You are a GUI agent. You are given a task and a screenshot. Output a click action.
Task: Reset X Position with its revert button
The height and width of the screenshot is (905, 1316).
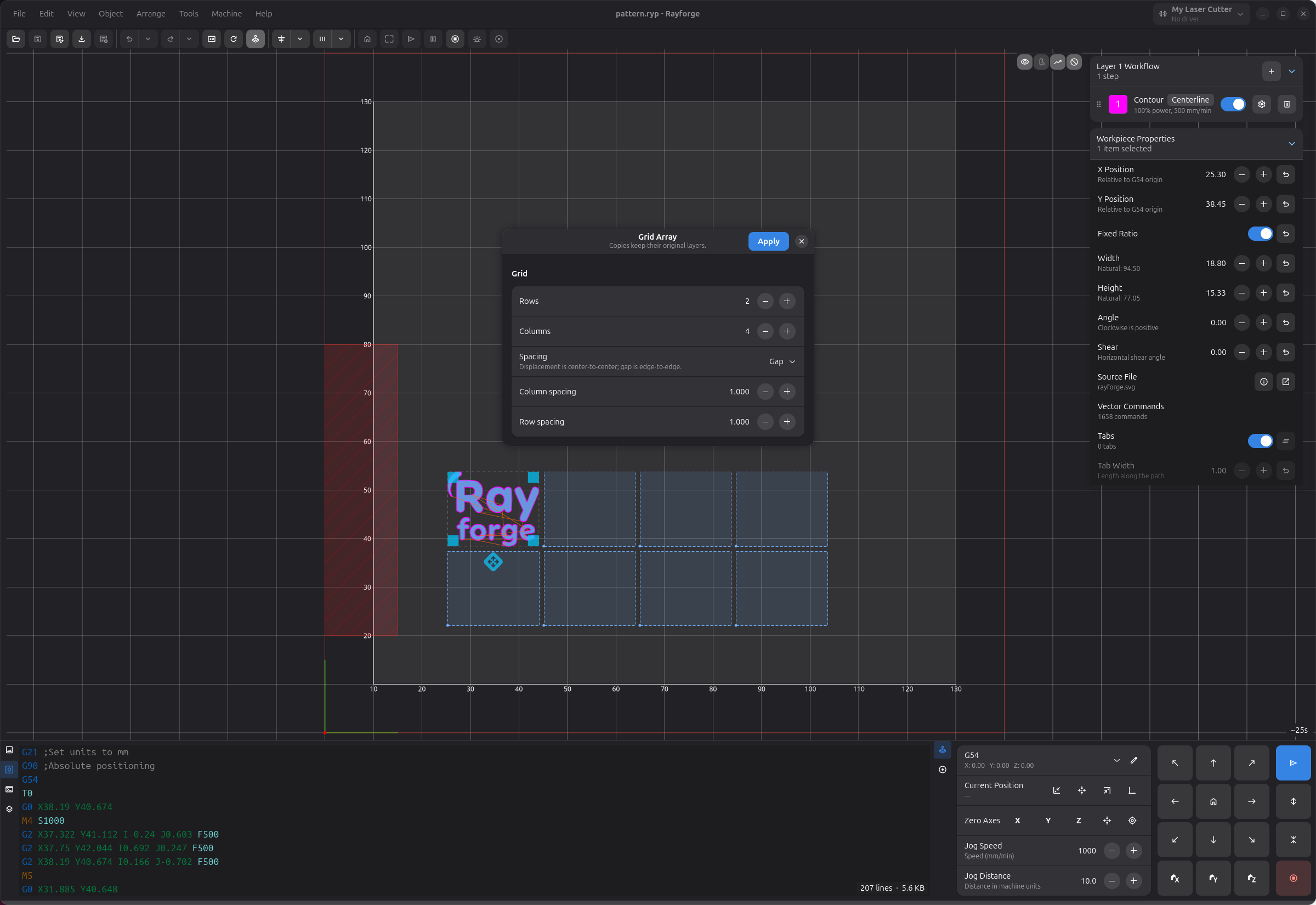[x=1285, y=174]
